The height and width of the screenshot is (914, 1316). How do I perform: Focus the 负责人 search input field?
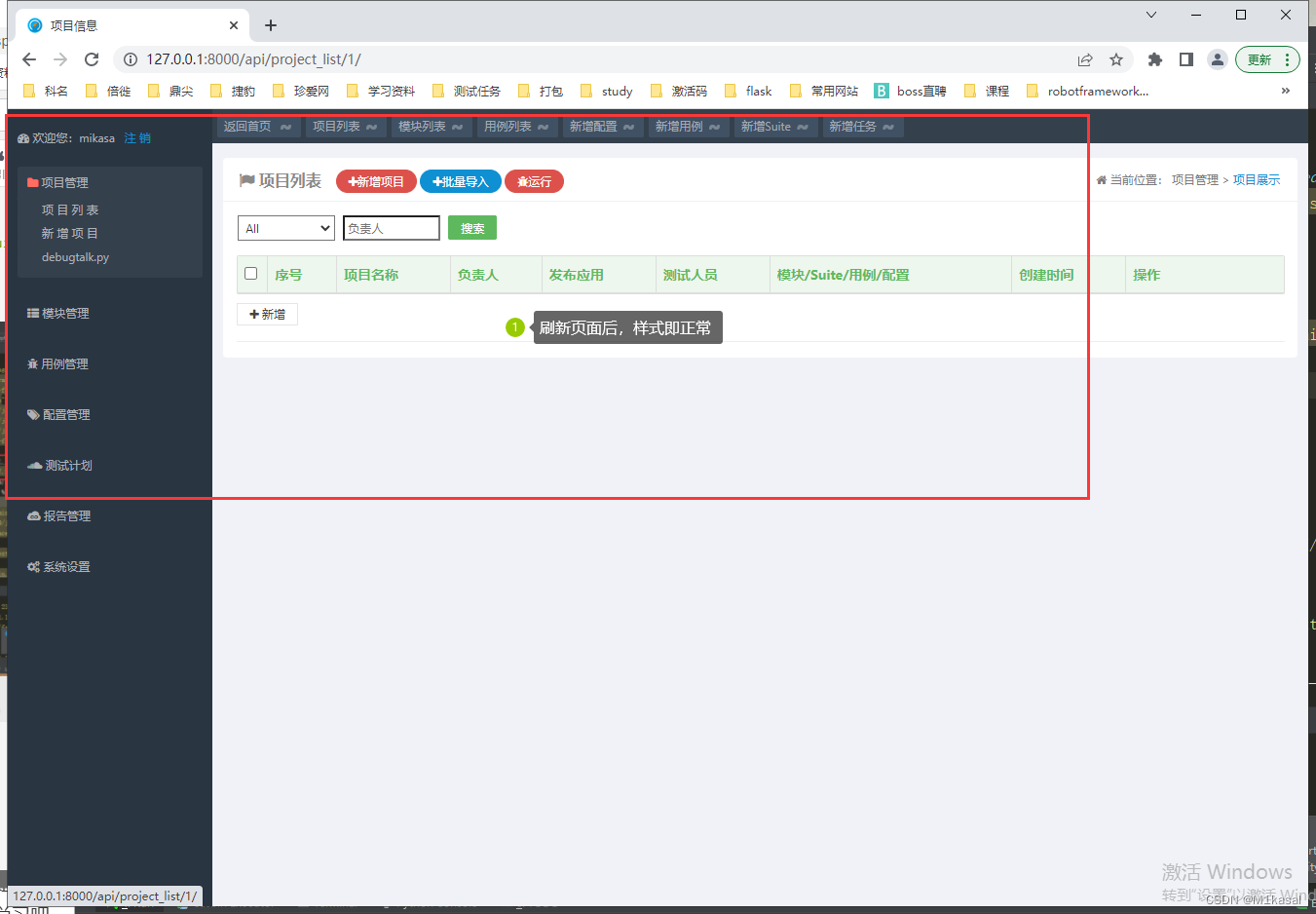point(392,228)
